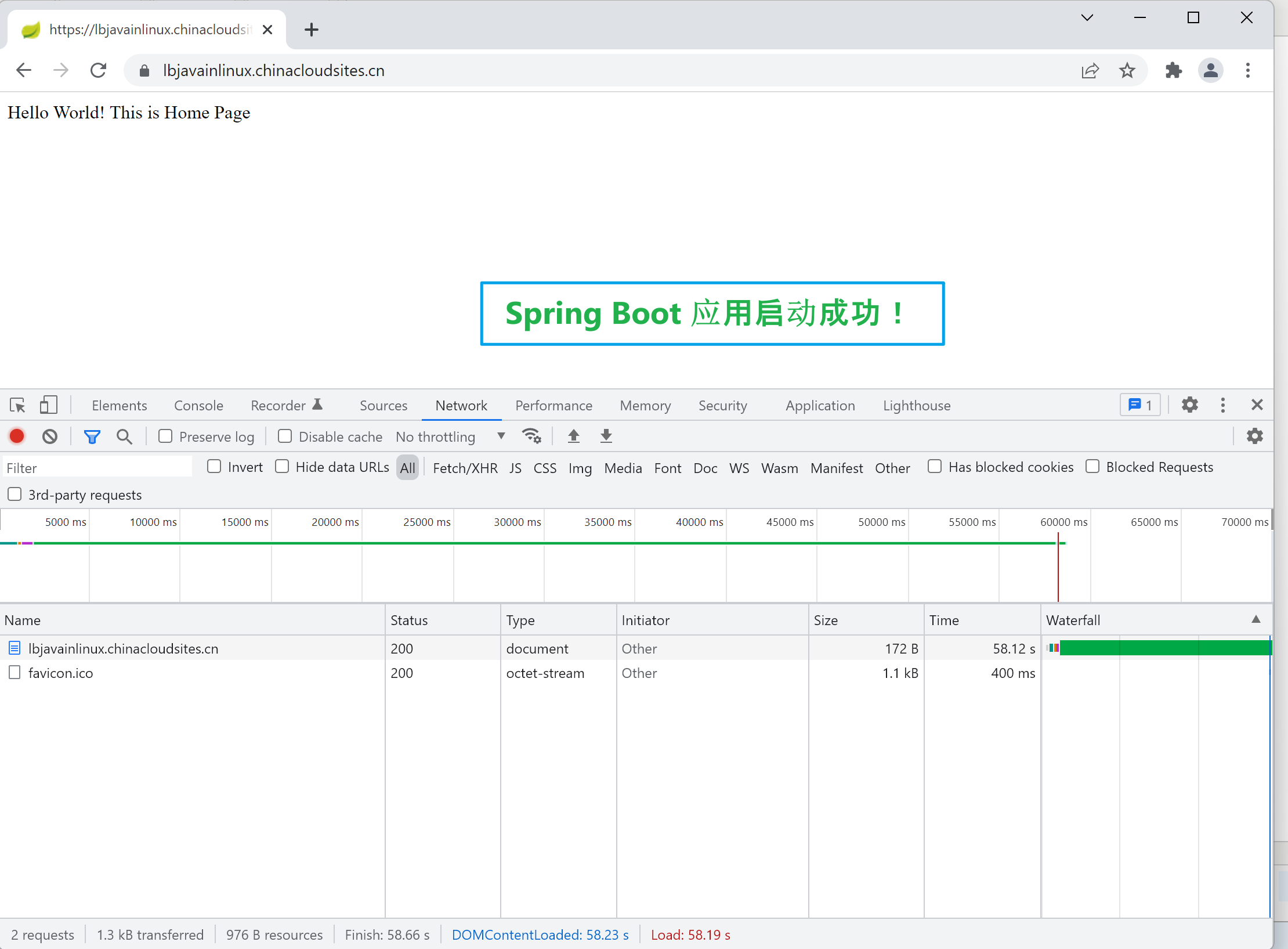Screen dimensions: 1288x949
Task: Sort by Waterfall column arrow
Action: point(1256,619)
